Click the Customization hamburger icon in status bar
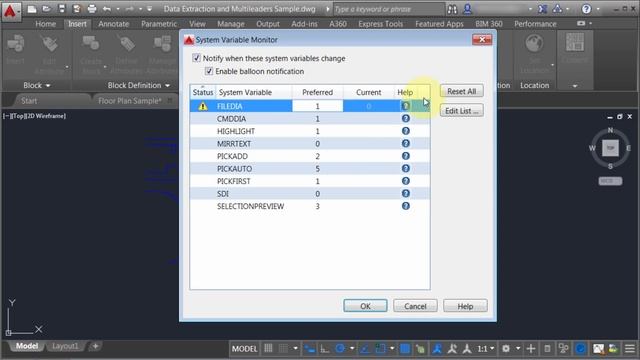640x360 pixels. pyautogui.click(x=629, y=349)
